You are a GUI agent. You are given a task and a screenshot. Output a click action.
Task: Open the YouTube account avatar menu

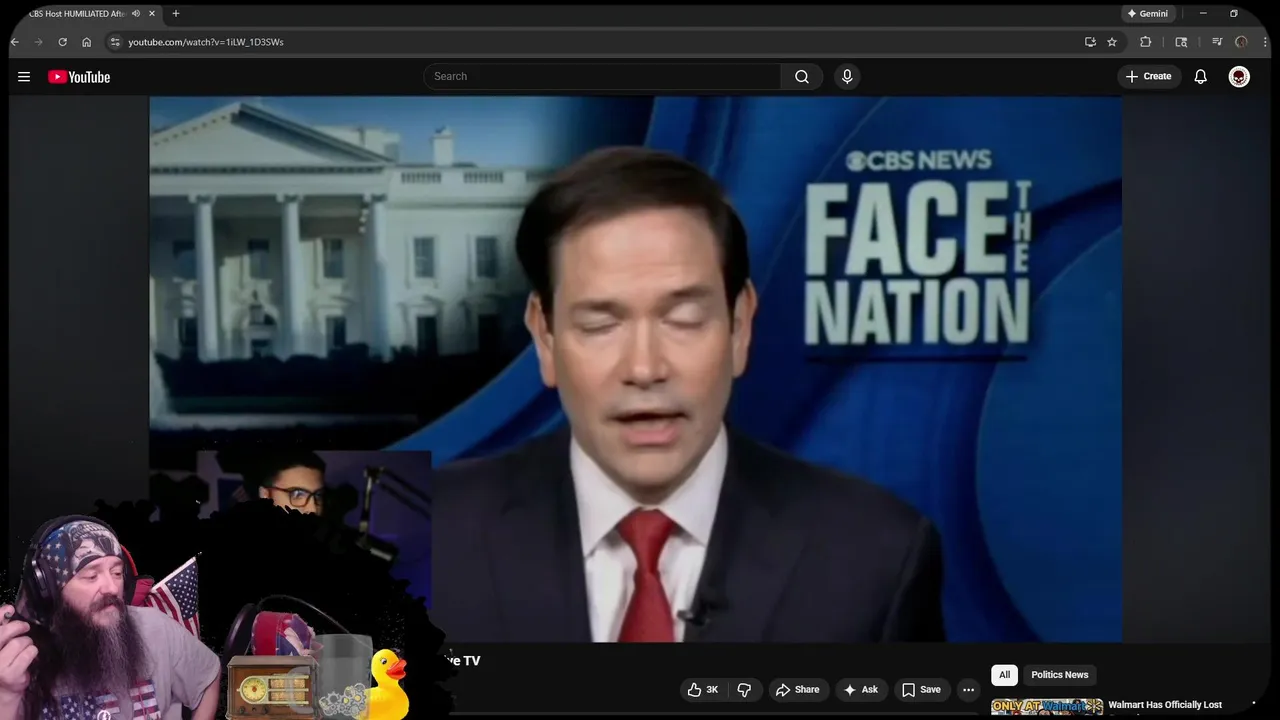coord(1239,77)
